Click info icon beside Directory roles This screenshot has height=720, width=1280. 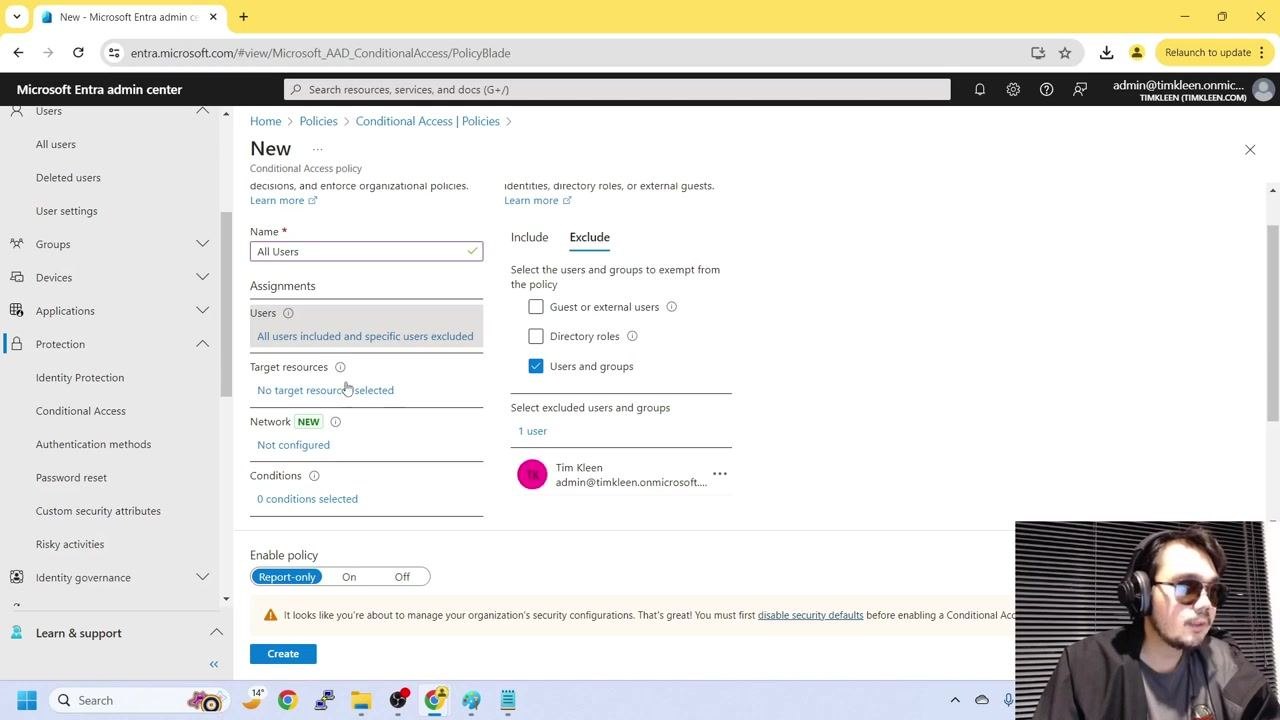tap(632, 336)
